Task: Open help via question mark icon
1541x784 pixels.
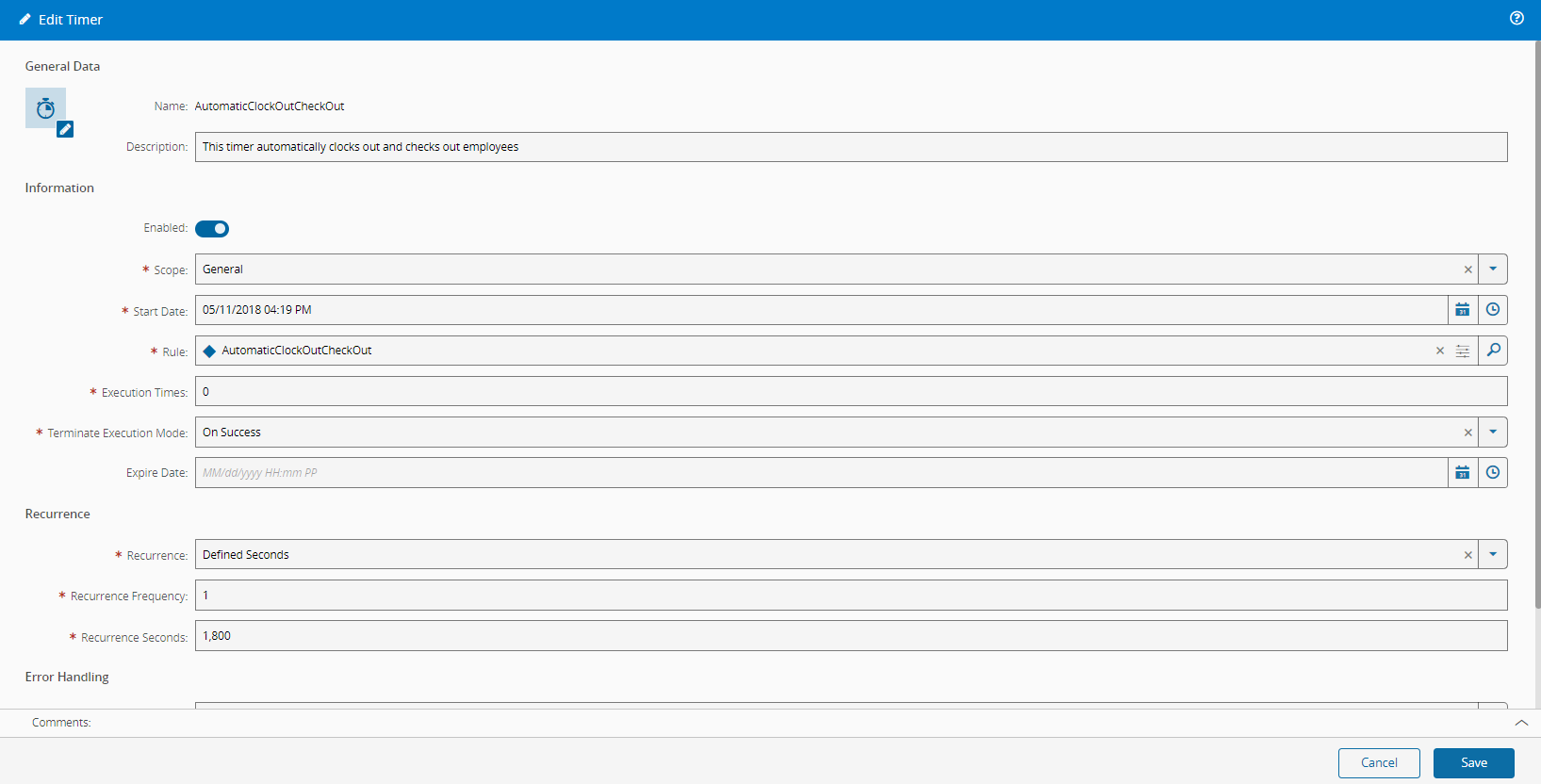Action: [x=1516, y=18]
